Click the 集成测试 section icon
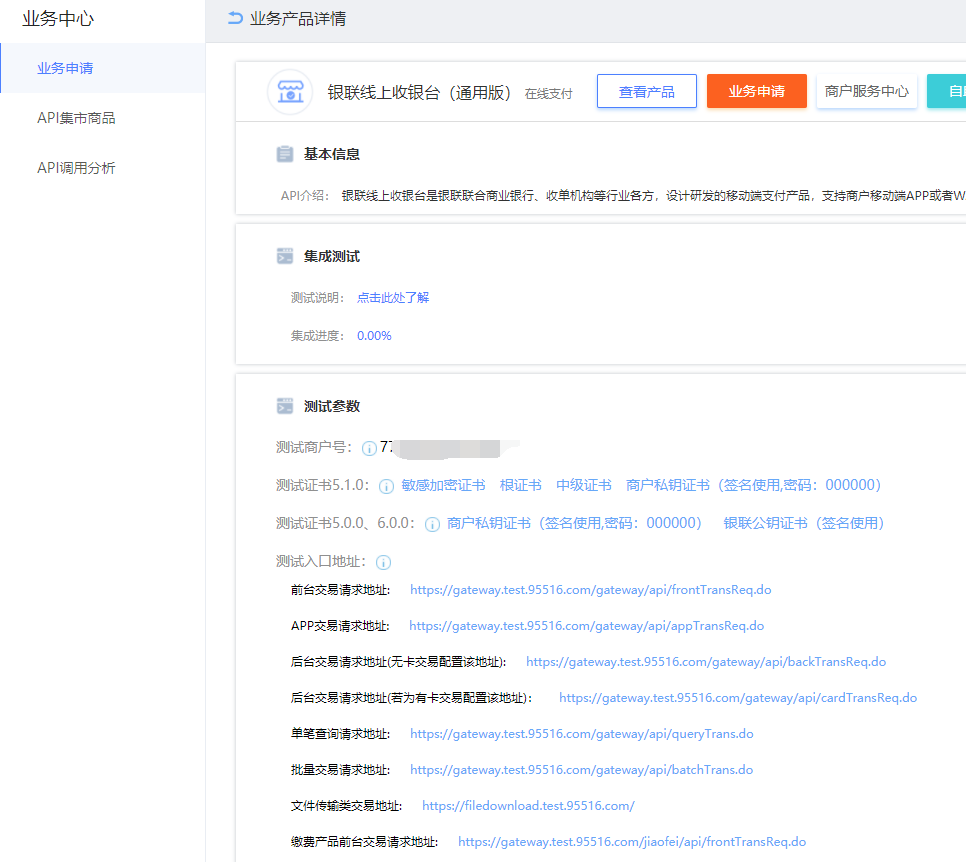966x862 pixels. point(285,256)
